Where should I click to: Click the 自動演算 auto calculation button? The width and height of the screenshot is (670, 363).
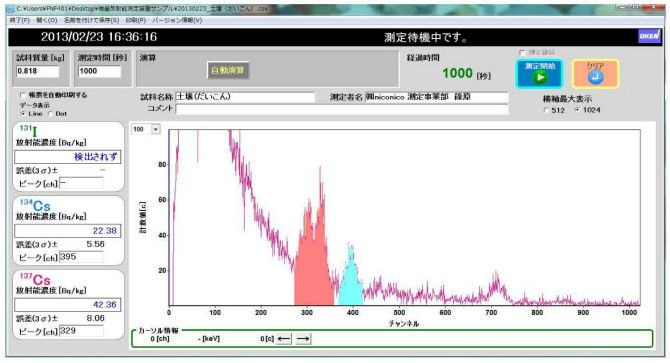tap(228, 70)
